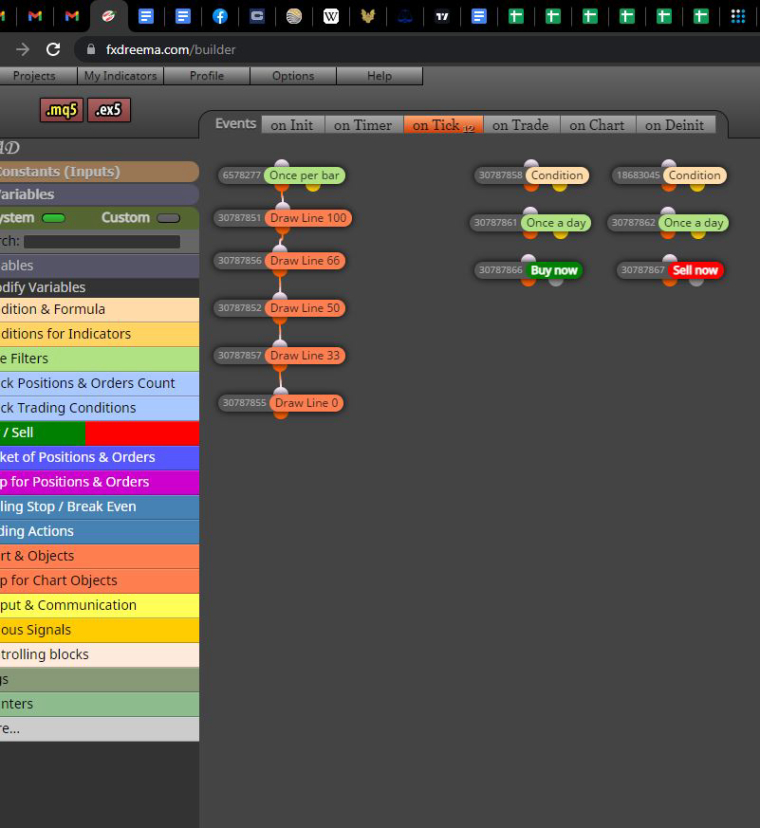This screenshot has width=760, height=828.
Task: Select the Draw Line 100 block
Action: click(308, 218)
